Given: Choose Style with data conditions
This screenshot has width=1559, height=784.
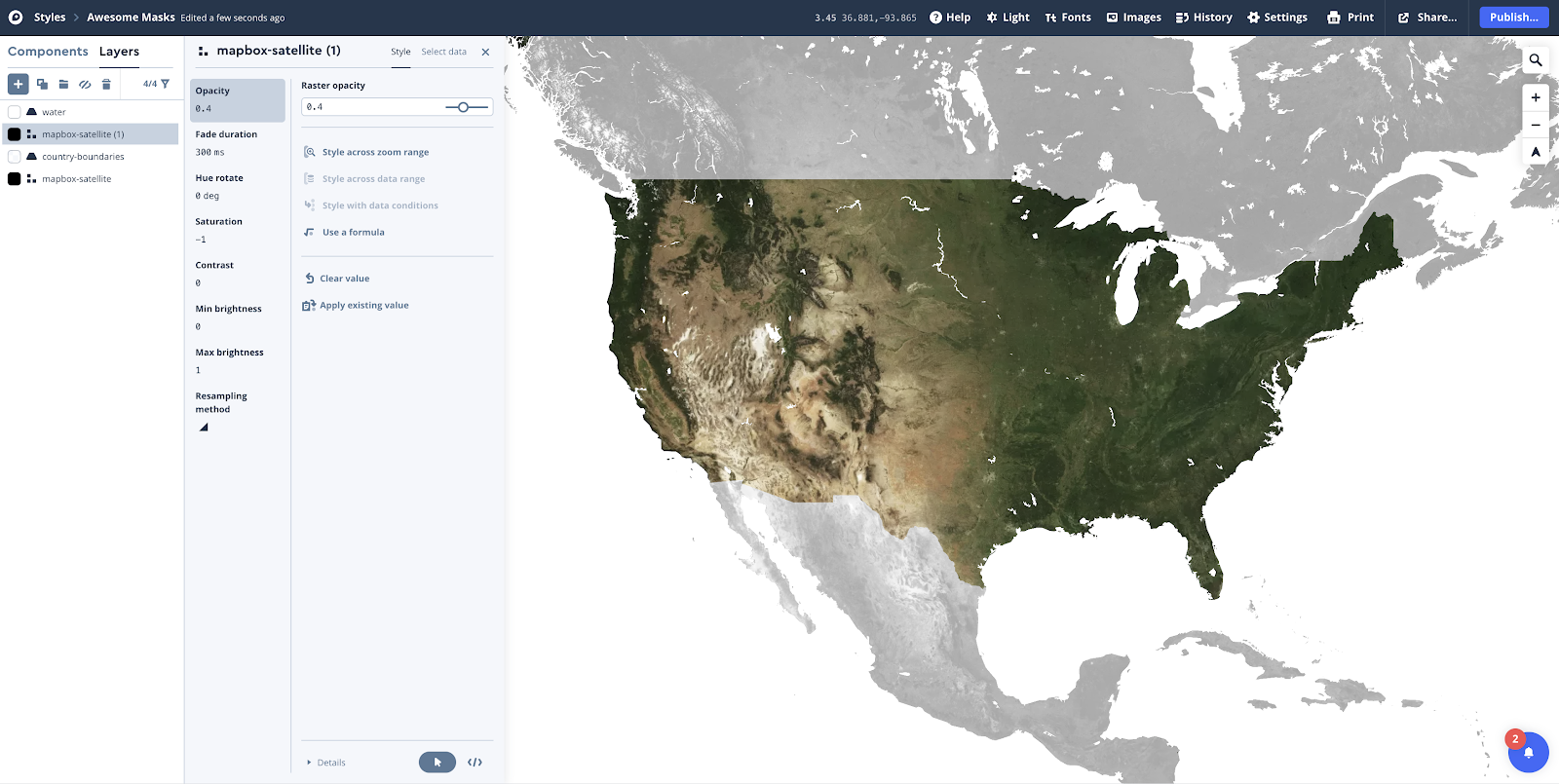Looking at the screenshot, I should (x=370, y=205).
